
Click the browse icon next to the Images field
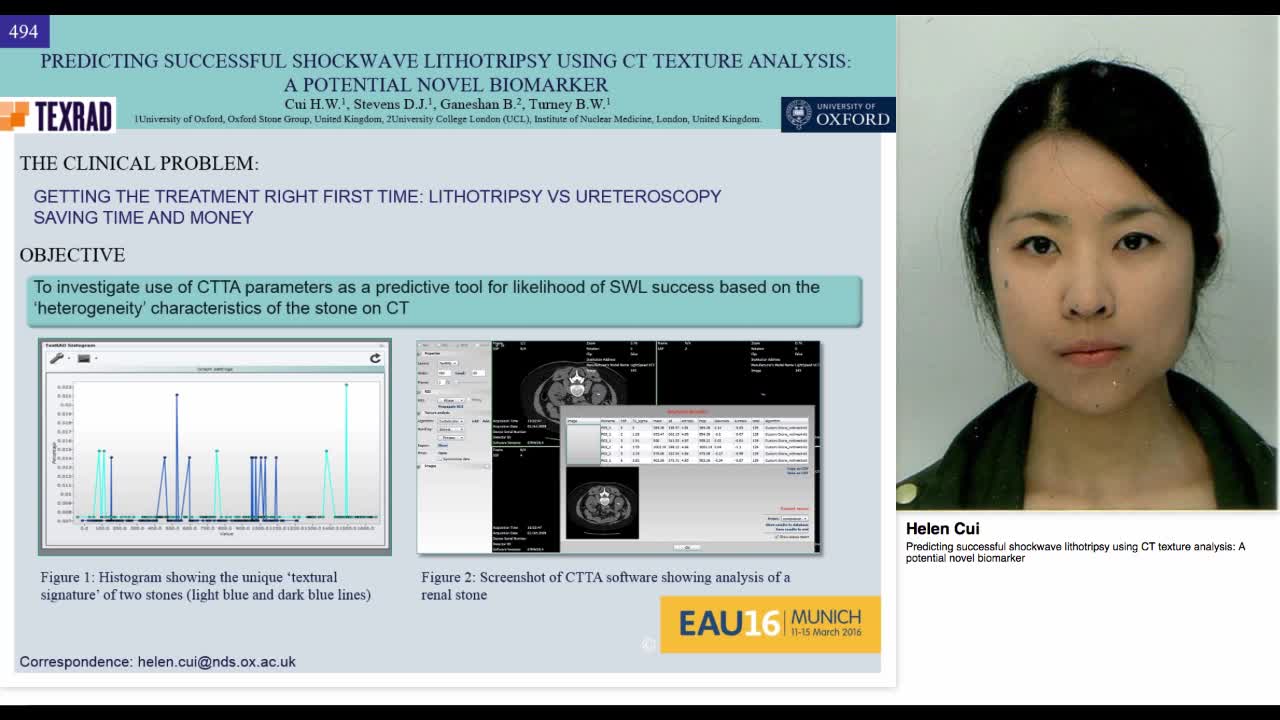pos(487,466)
